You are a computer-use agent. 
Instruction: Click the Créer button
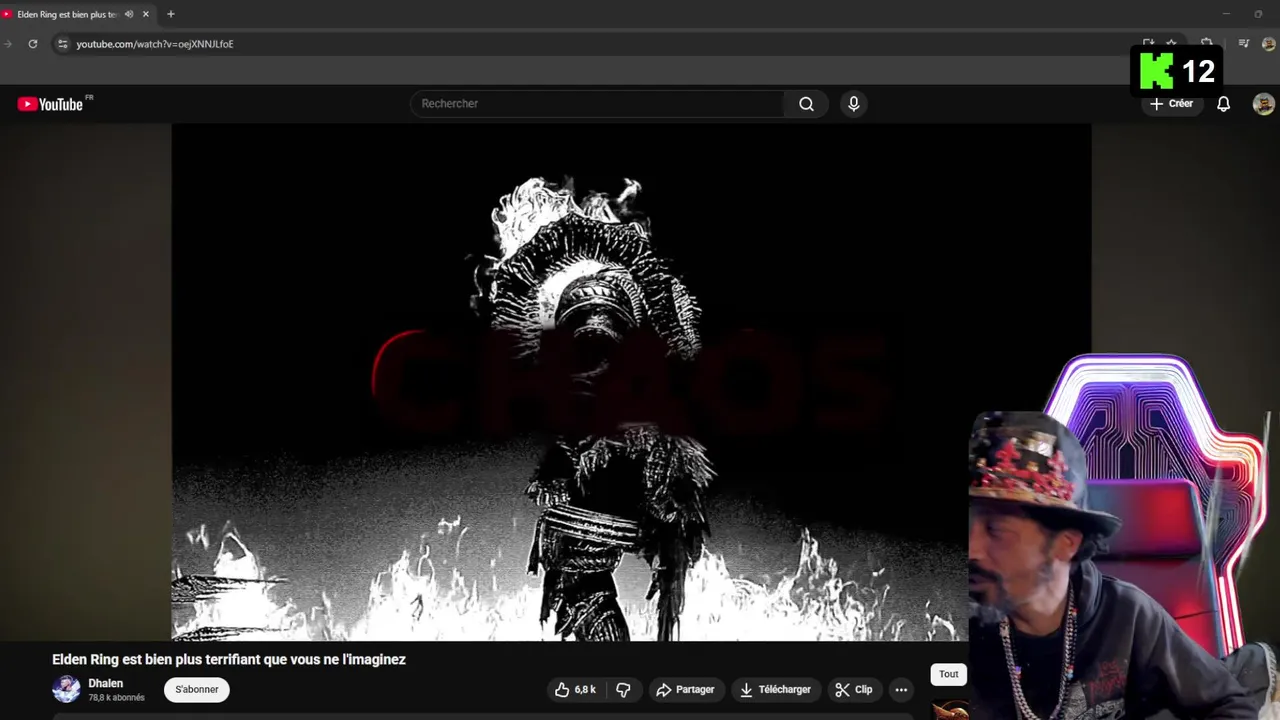click(1171, 104)
